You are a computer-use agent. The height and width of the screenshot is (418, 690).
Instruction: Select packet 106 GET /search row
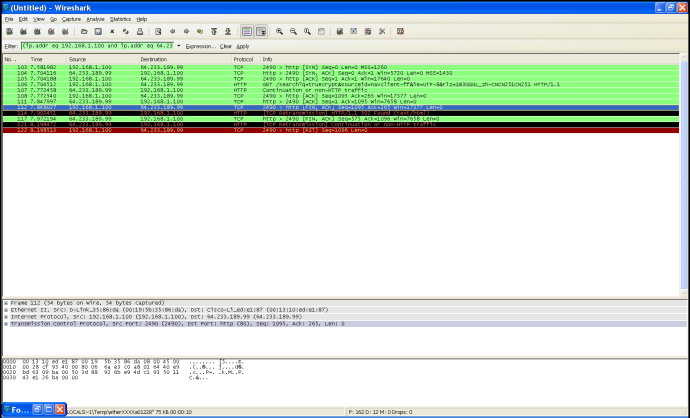(x=341, y=84)
